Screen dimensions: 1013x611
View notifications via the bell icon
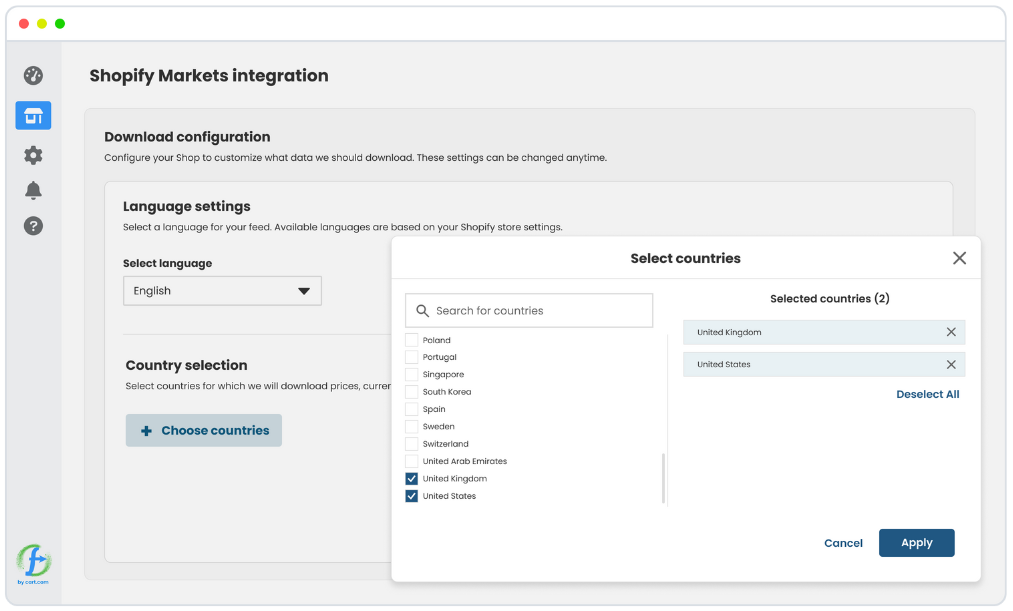[33, 189]
